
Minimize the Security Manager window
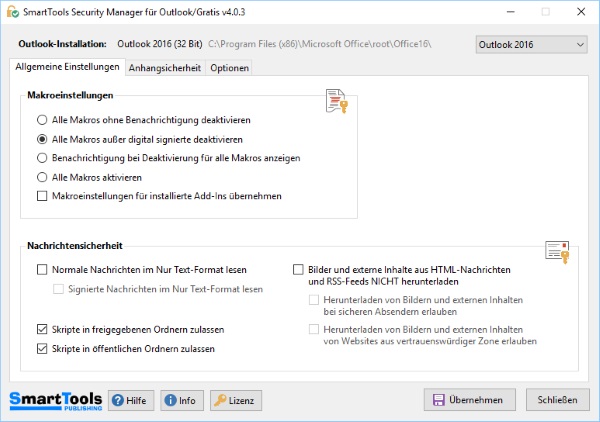click(x=510, y=12)
